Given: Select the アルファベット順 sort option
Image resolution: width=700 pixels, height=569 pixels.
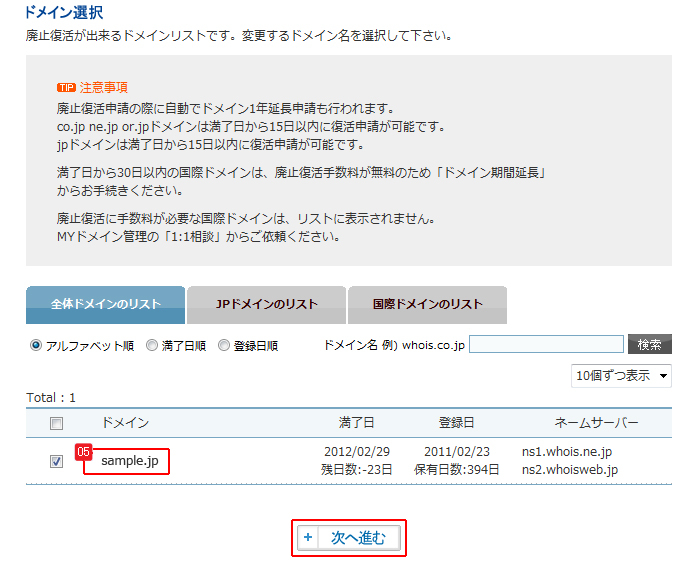Looking at the screenshot, I should click(37, 346).
